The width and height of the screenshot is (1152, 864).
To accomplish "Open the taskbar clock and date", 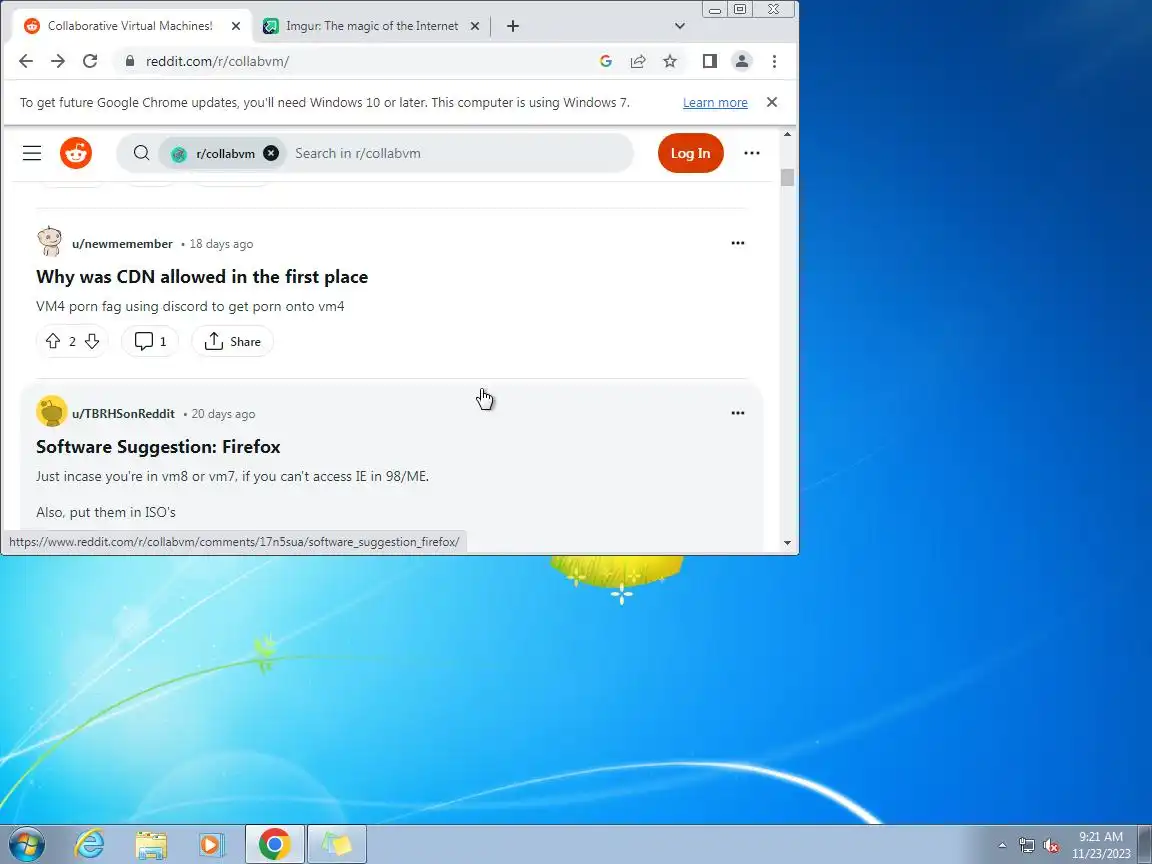I will [1101, 845].
